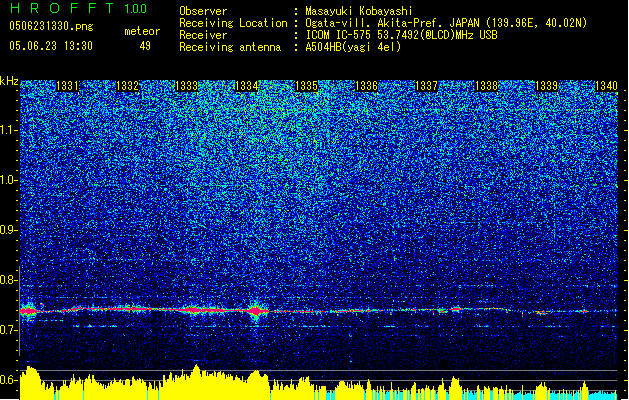The width and height of the screenshot is (629, 400).
Task: Click the Observer field label
Action: click(203, 11)
